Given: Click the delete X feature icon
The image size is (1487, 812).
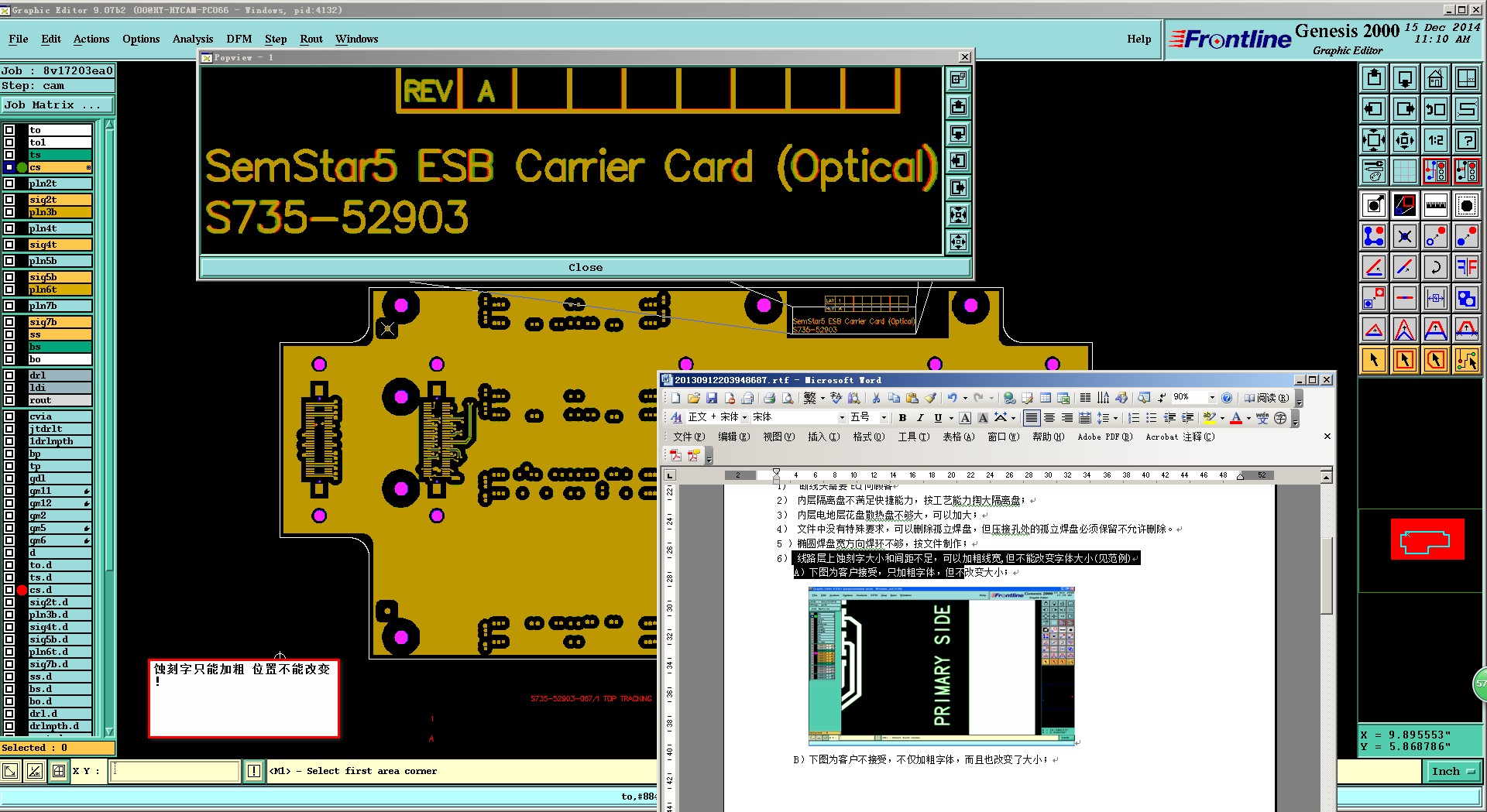Looking at the screenshot, I should 1405,236.
